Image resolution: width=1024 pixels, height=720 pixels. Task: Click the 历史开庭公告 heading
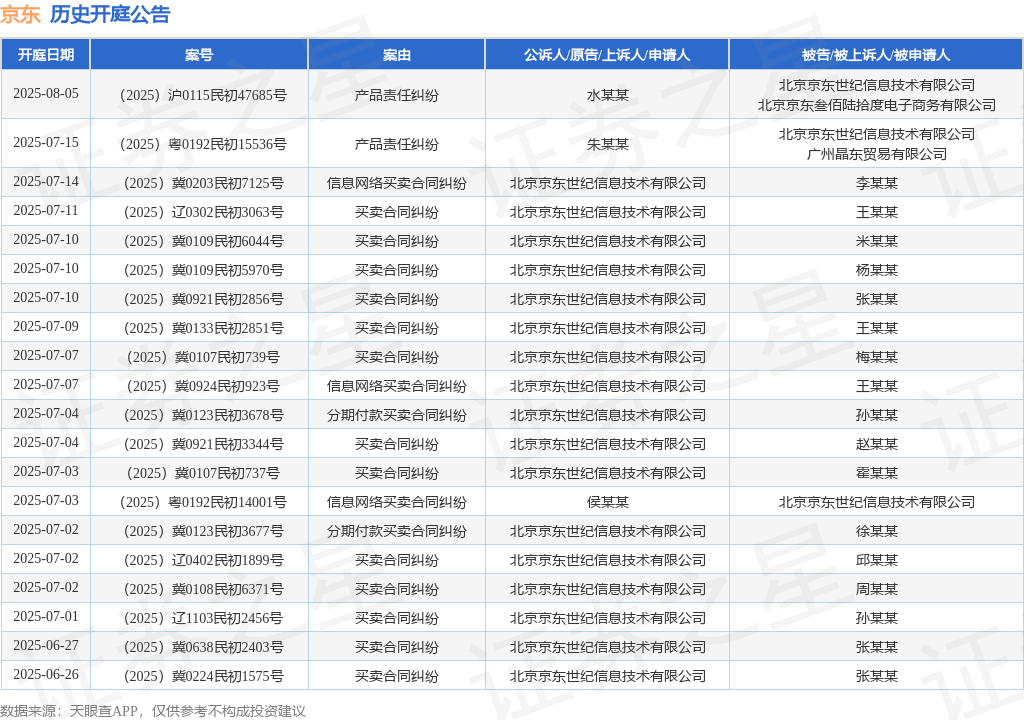(110, 14)
